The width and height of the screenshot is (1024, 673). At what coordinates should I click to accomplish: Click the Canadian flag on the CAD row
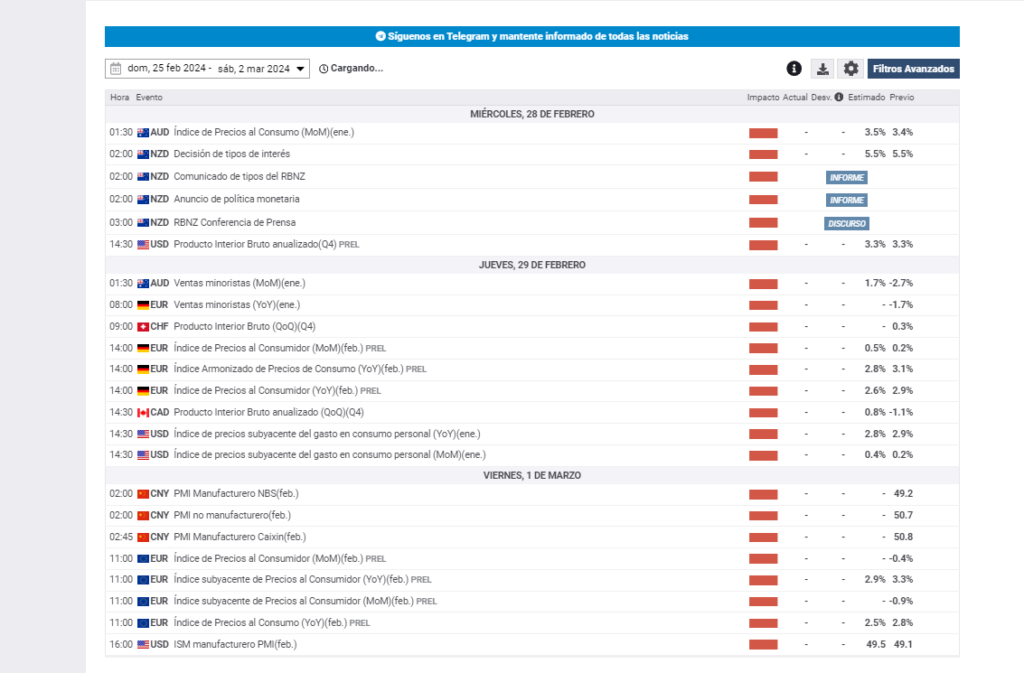143,412
